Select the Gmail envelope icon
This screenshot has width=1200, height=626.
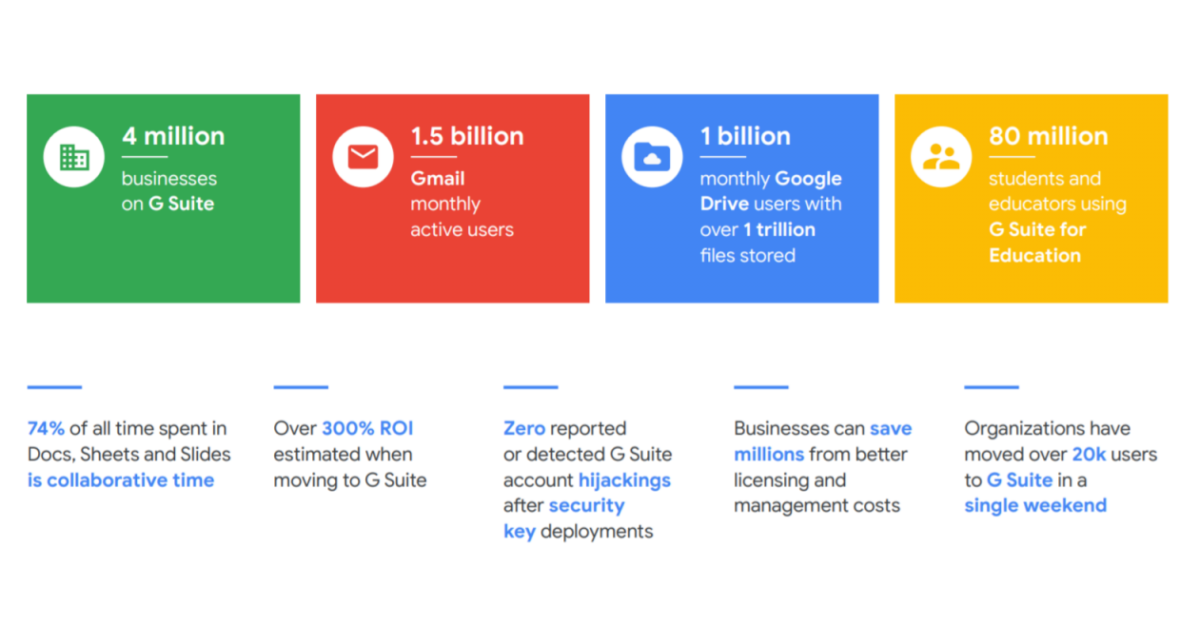362,156
